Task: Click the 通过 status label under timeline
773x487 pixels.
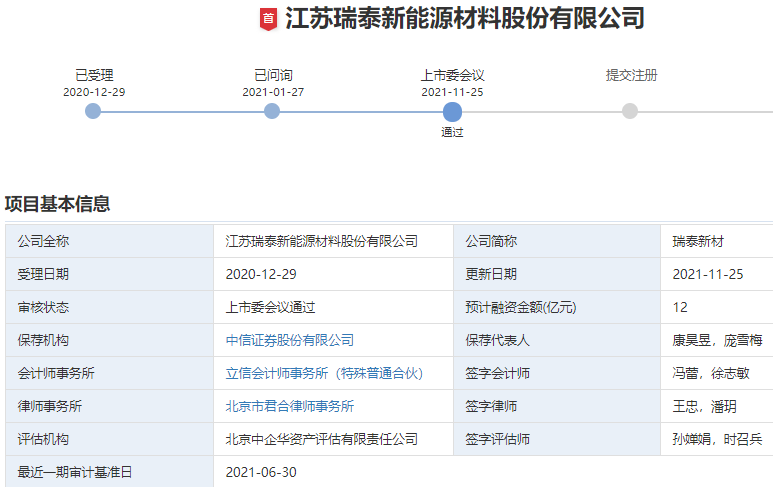Action: coord(452,132)
